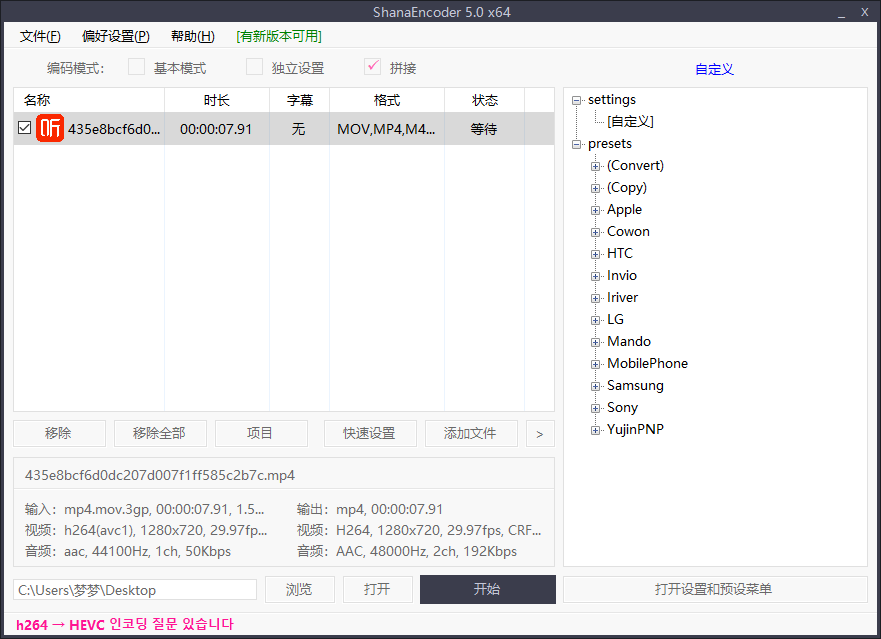Expand the Apple preset group
881x639 pixels.
596,210
